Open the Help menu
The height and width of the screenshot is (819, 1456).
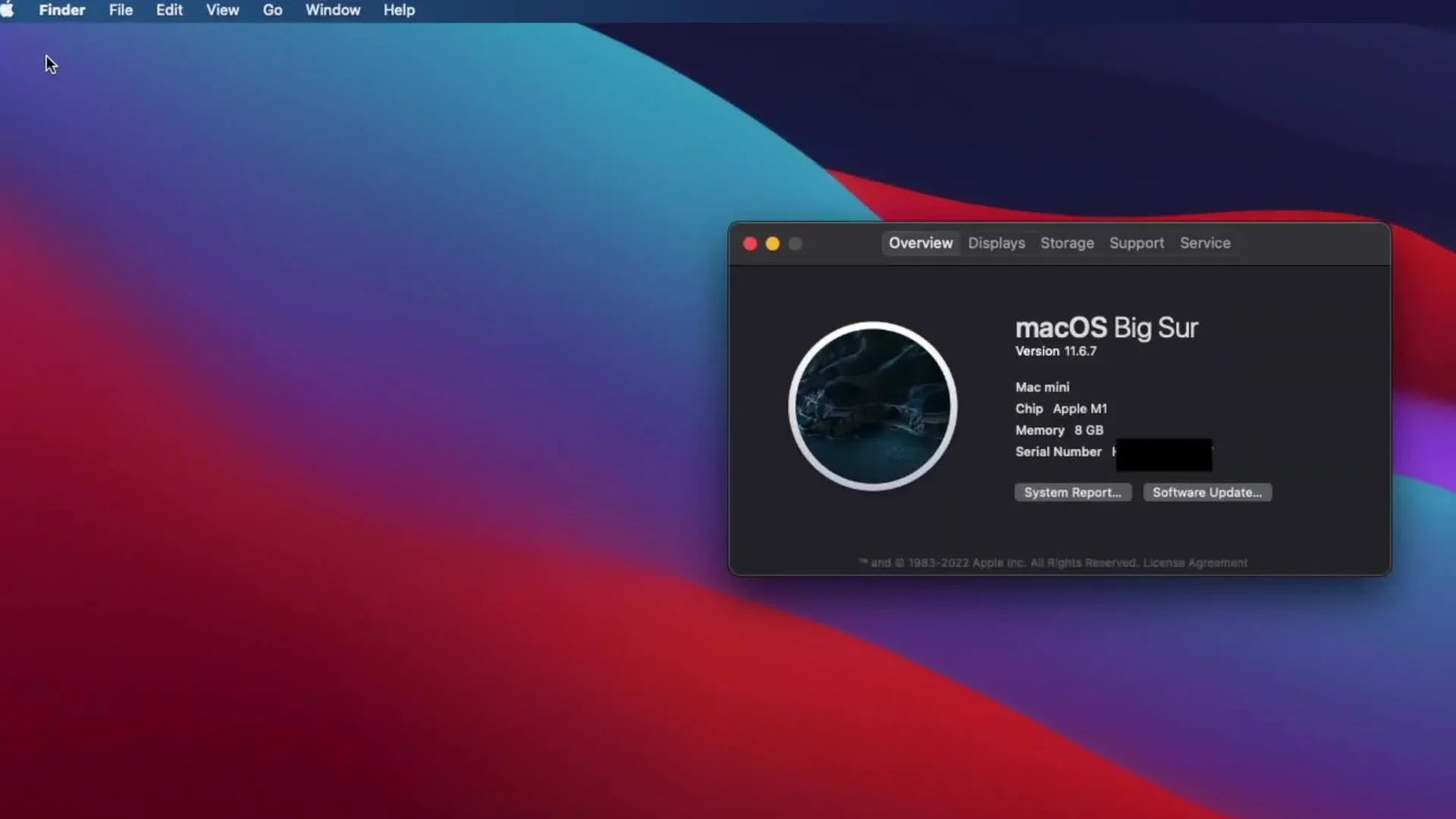click(x=398, y=10)
